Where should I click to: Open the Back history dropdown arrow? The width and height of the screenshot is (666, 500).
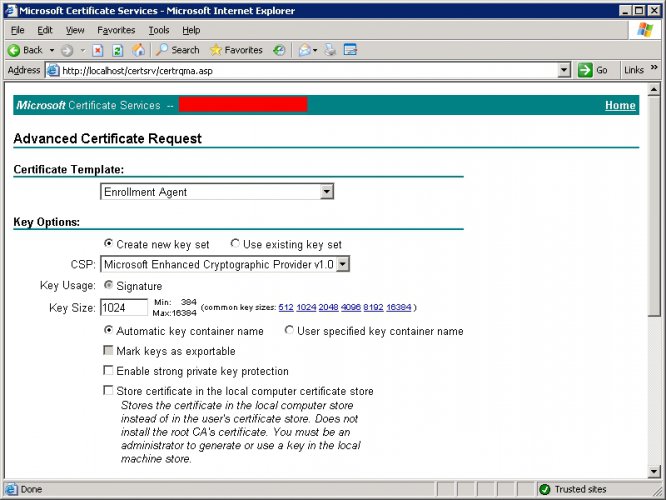52,50
